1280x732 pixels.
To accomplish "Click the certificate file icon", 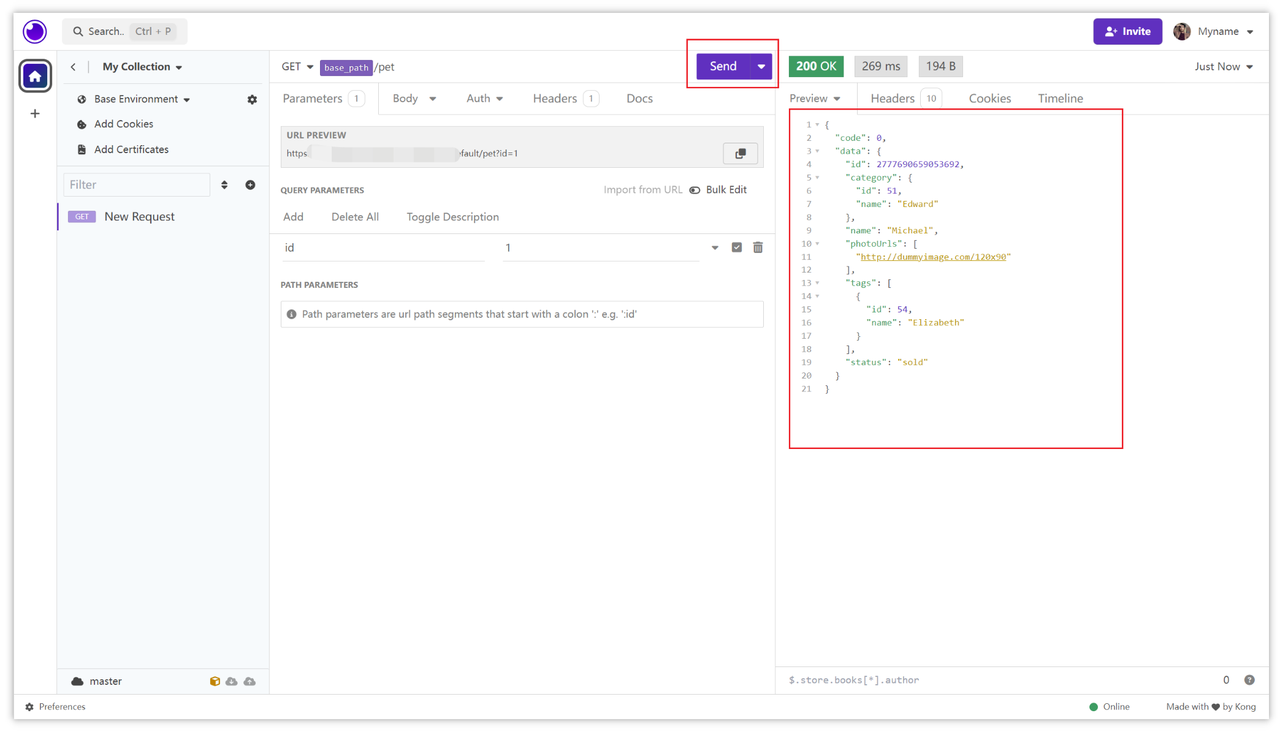I will [82, 149].
